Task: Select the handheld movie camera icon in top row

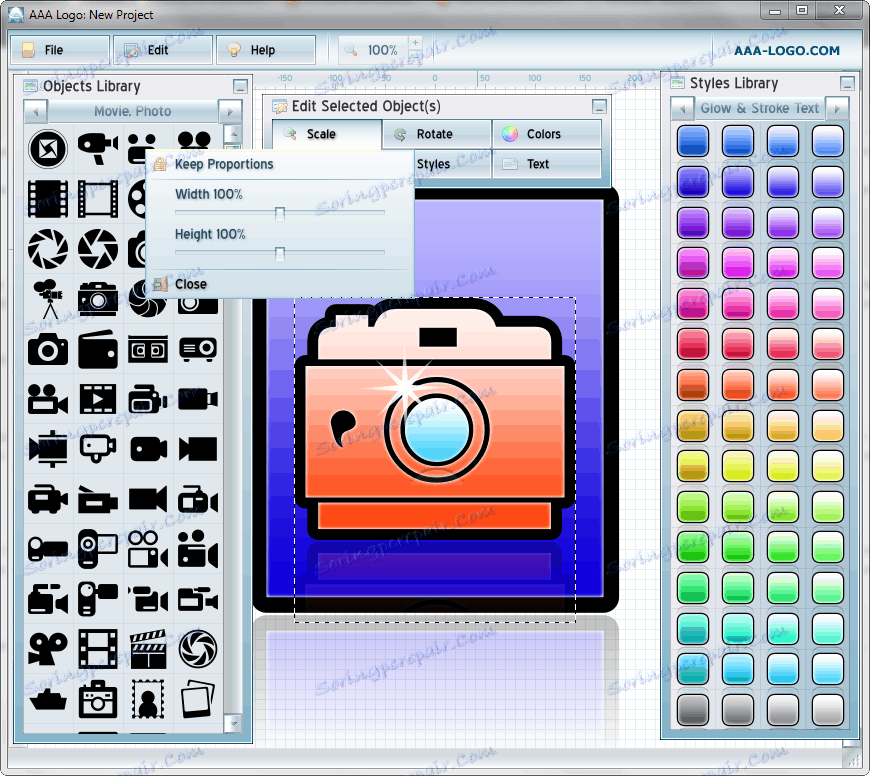Action: 98,148
